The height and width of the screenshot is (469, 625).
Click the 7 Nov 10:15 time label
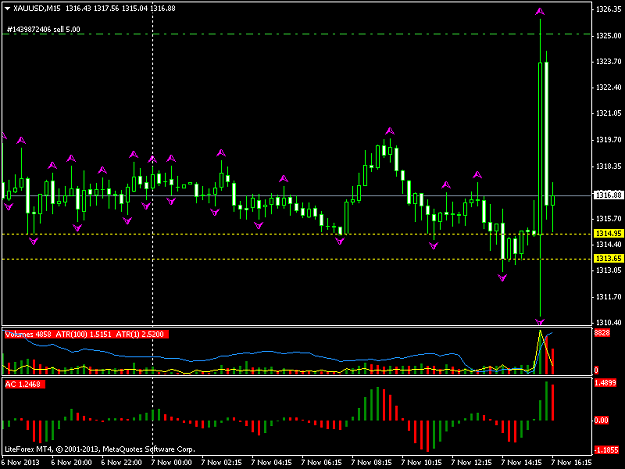coord(422,462)
